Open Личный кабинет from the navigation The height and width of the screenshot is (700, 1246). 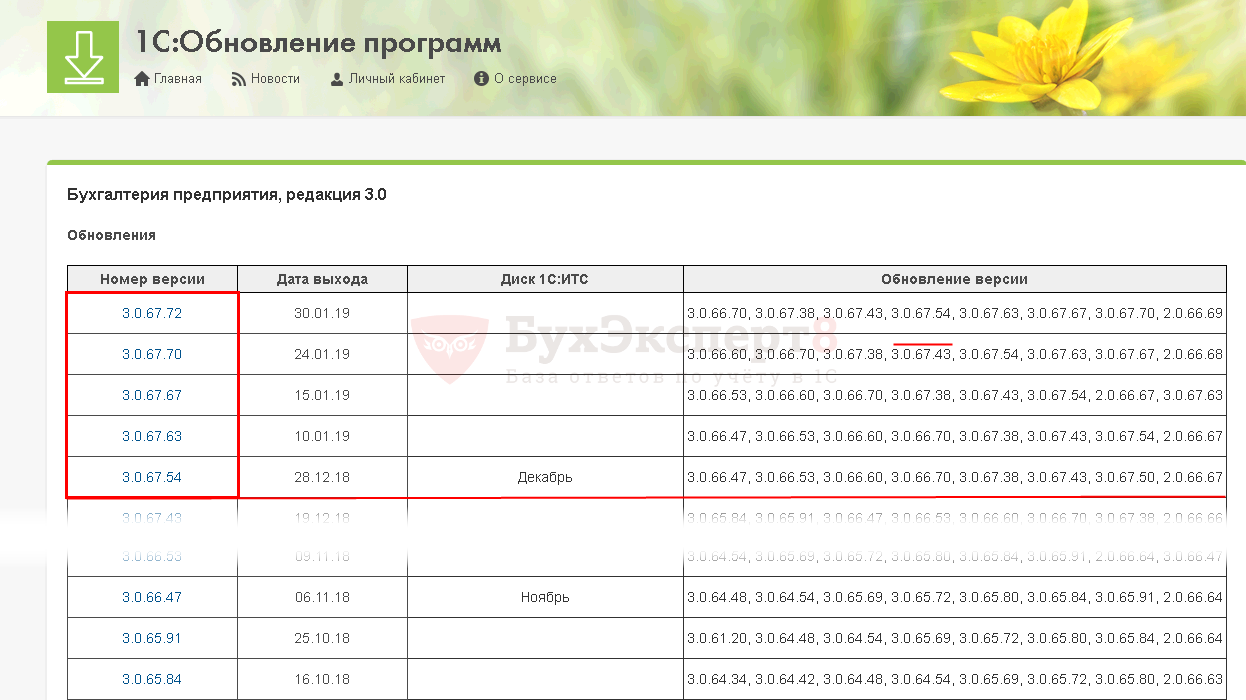[396, 79]
